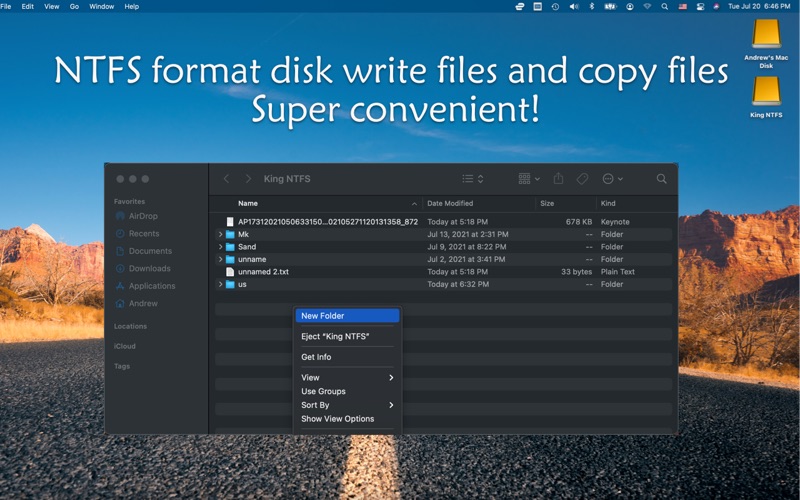The width and height of the screenshot is (800, 500).
Task: Open the Edit menu in menu bar
Action: [x=28, y=7]
